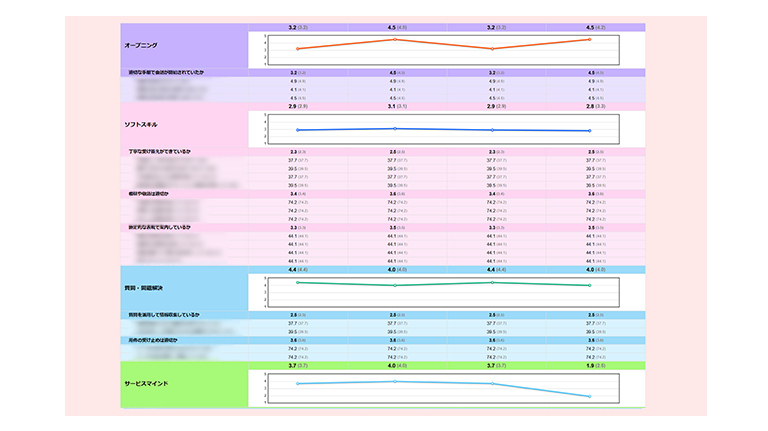
Task: Click the green line in the 質問・問題解決 chart
Action: tap(345, 284)
